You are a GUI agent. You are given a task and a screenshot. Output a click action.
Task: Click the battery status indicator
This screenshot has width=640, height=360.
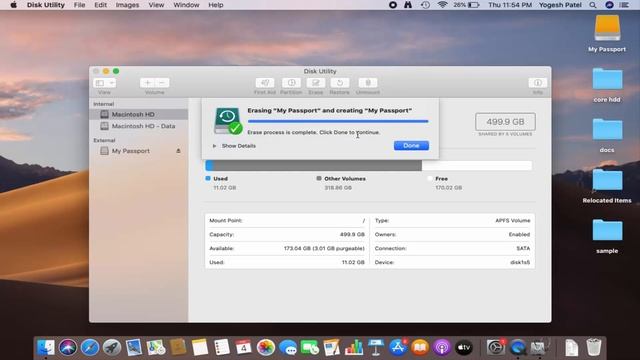coord(467,5)
